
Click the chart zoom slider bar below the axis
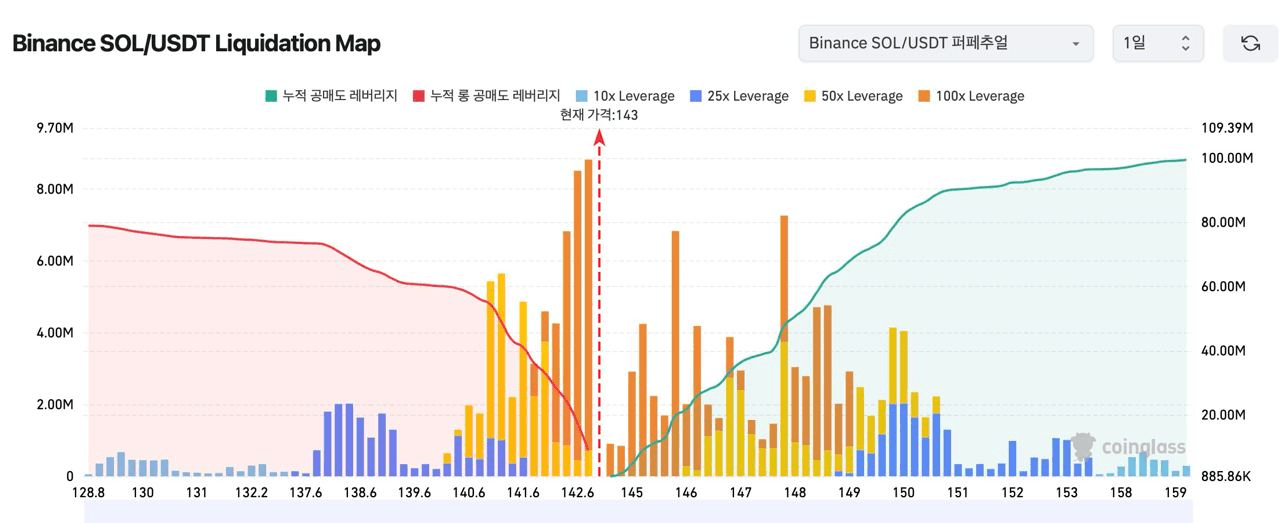click(x=639, y=512)
